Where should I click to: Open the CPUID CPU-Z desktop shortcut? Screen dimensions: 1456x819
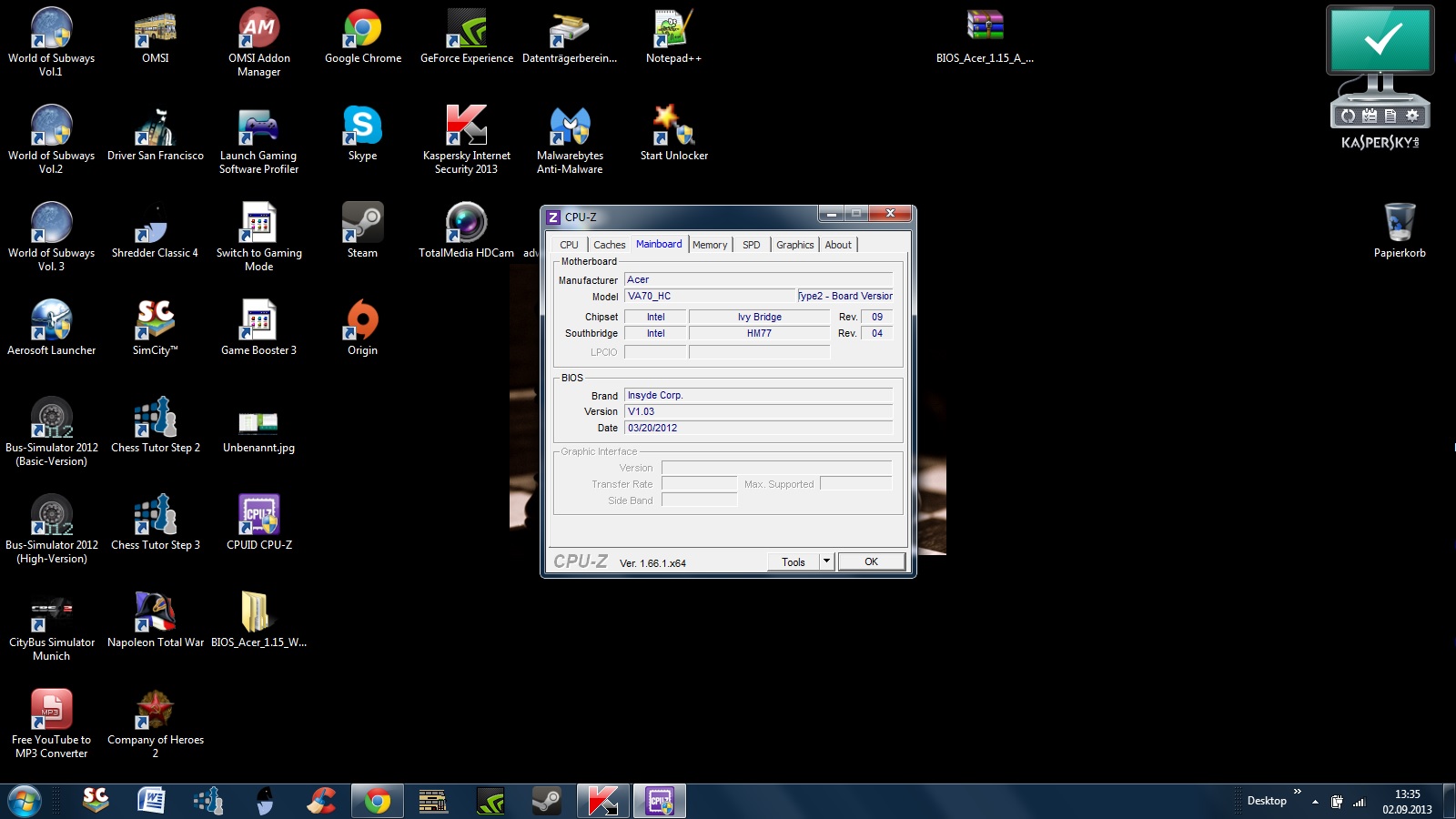click(x=259, y=523)
